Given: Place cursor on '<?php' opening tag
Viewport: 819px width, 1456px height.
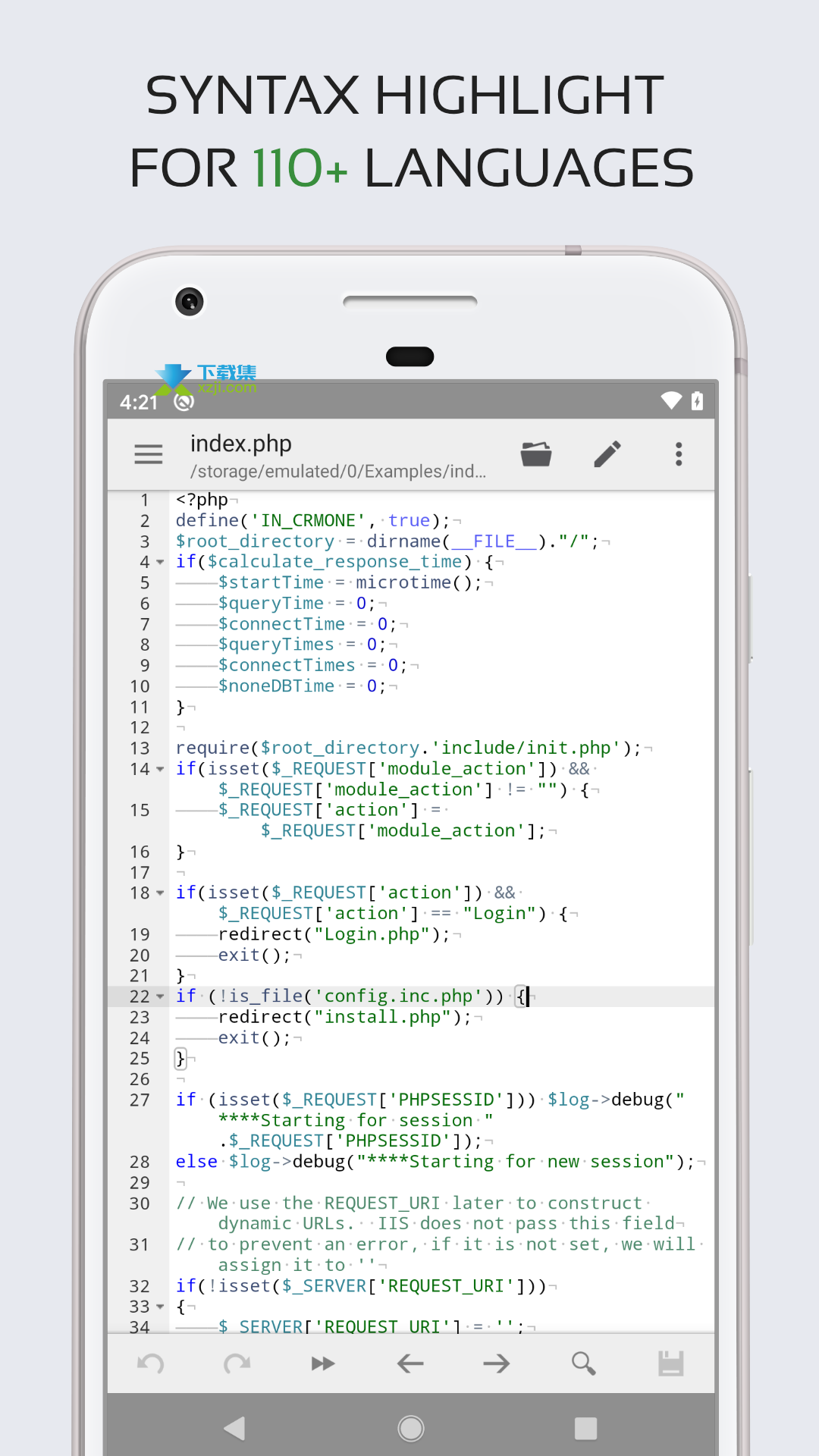Looking at the screenshot, I should click(202, 500).
